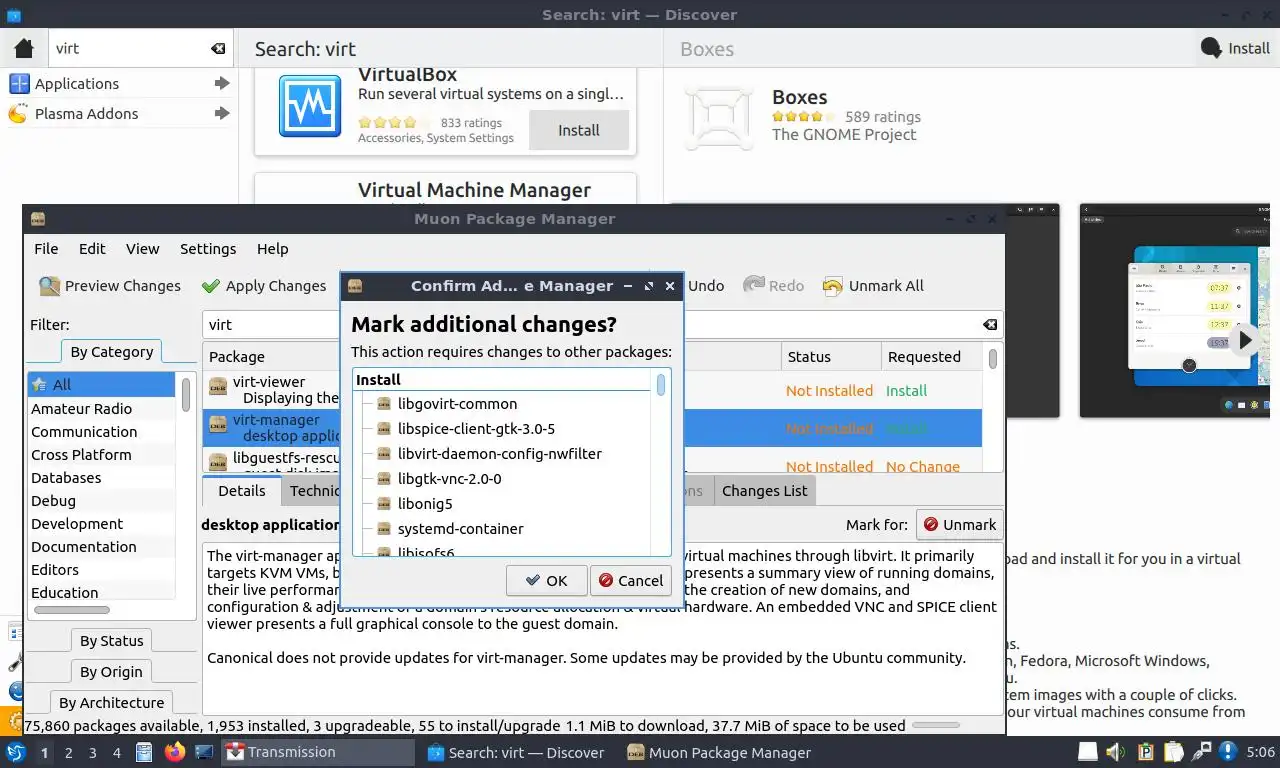Click the Status column header
This screenshot has height=768, width=1280.
click(x=831, y=357)
